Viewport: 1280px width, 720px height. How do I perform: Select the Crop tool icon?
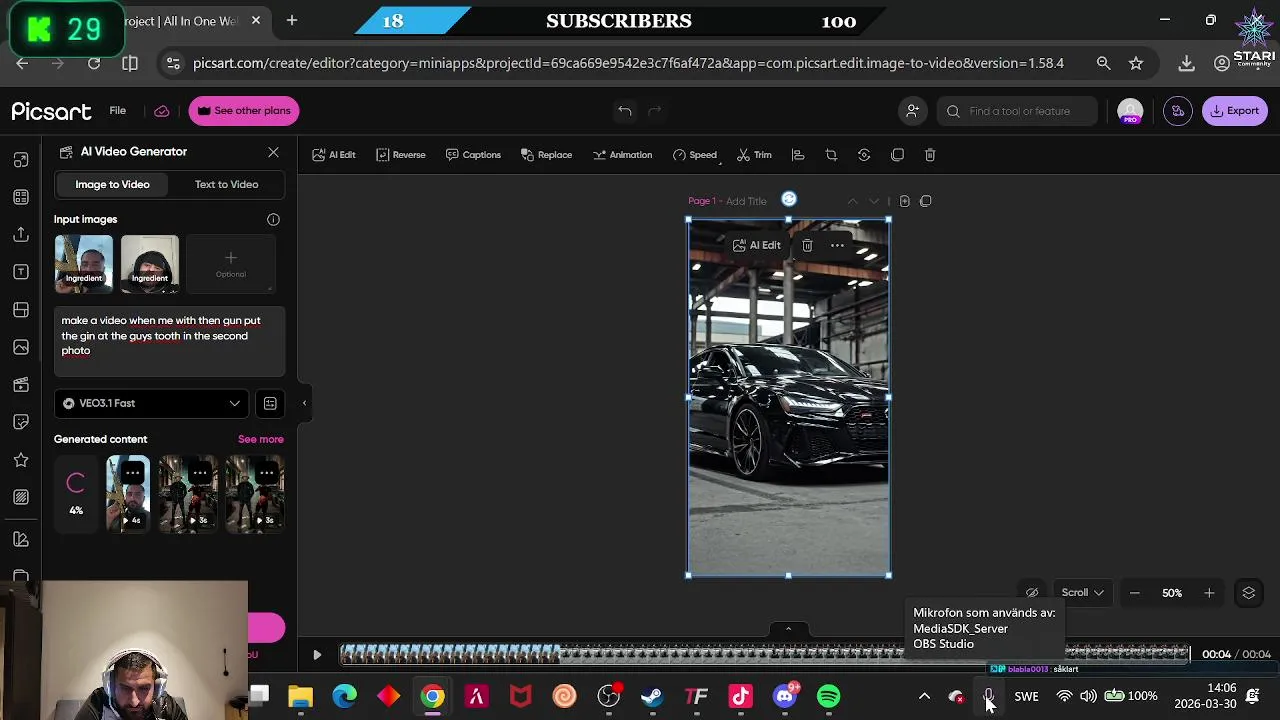831,155
